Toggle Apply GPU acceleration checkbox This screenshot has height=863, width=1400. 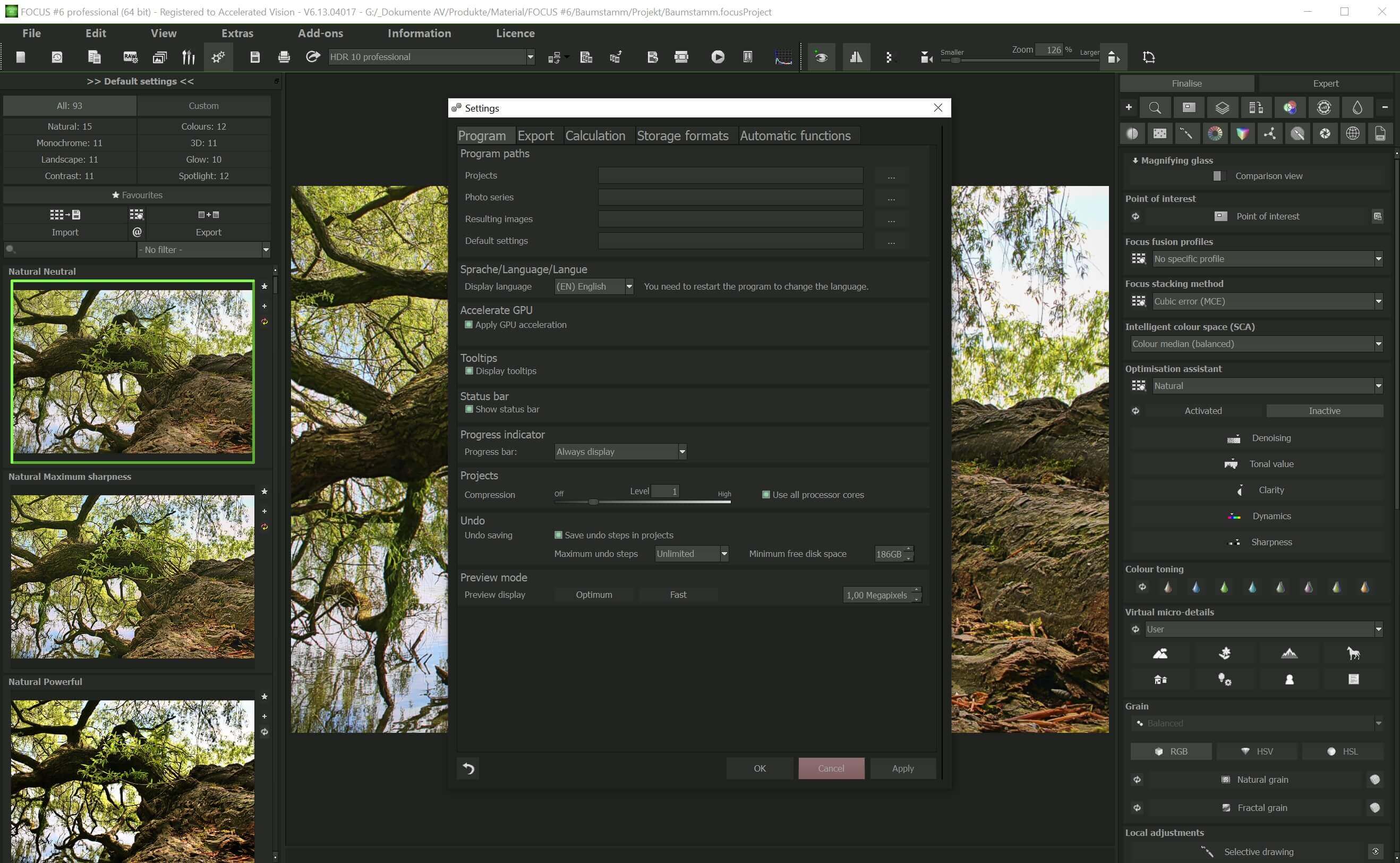(469, 325)
